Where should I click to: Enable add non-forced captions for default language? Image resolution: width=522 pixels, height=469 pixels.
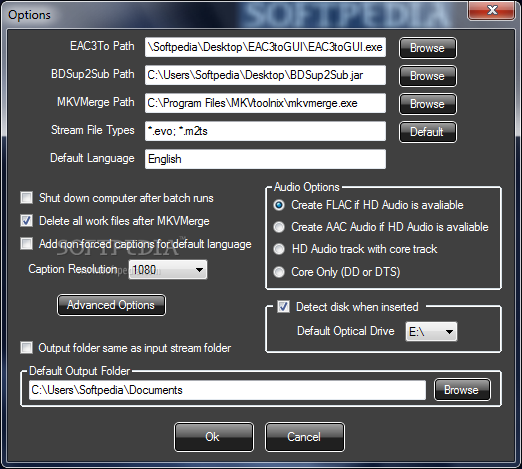coord(27,243)
